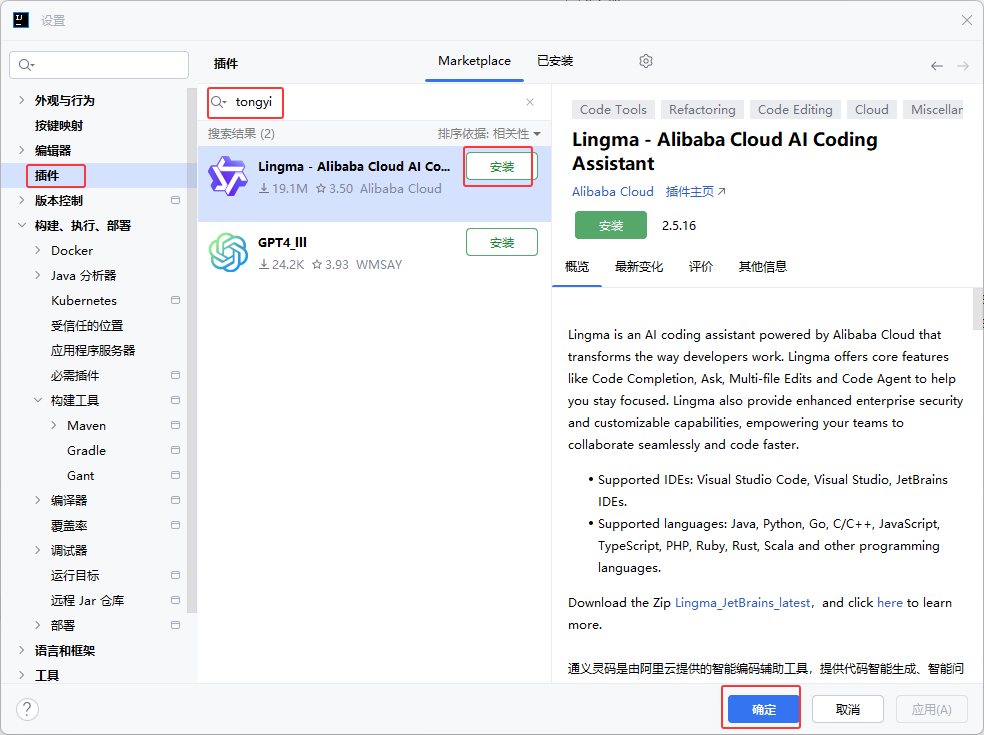Click the back navigation arrow
Screen dimensions: 984x735
click(936, 66)
